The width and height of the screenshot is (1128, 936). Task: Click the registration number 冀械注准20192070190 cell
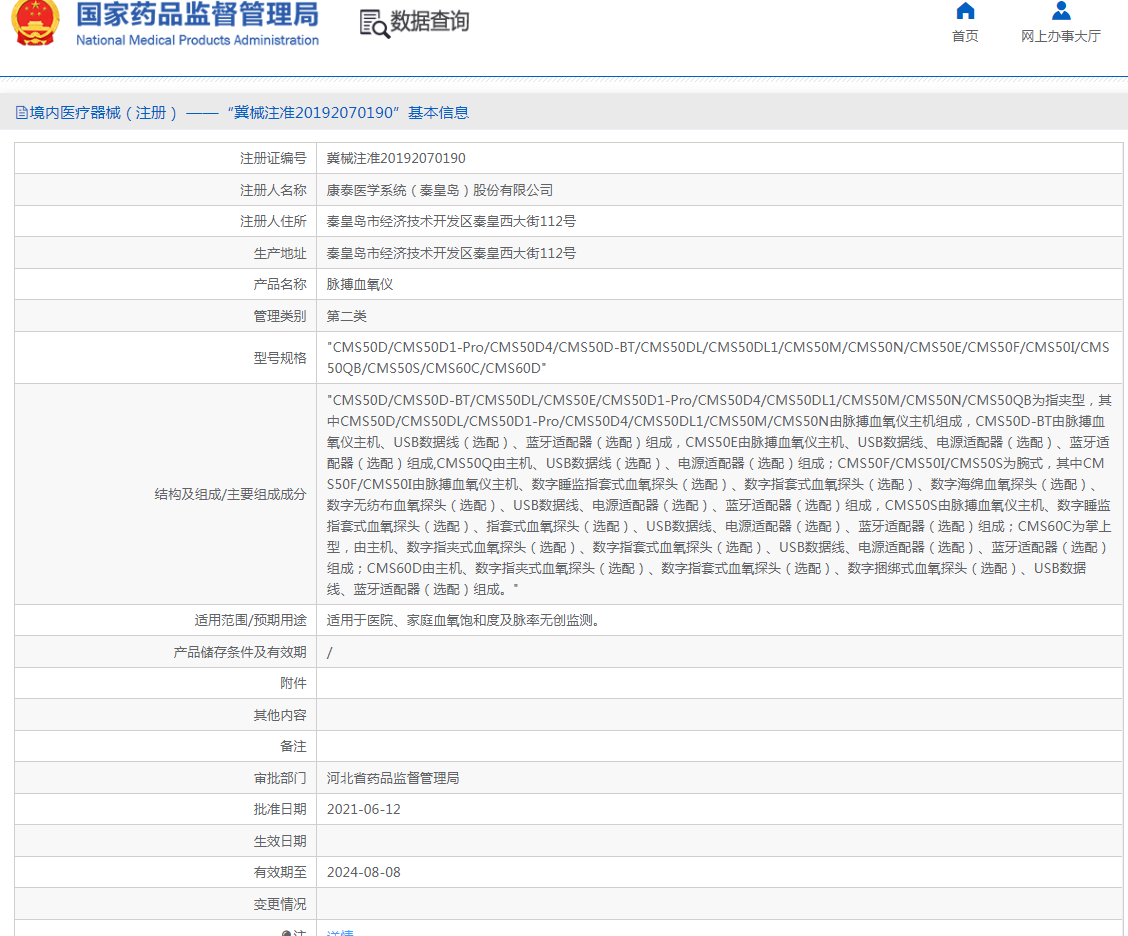point(396,157)
